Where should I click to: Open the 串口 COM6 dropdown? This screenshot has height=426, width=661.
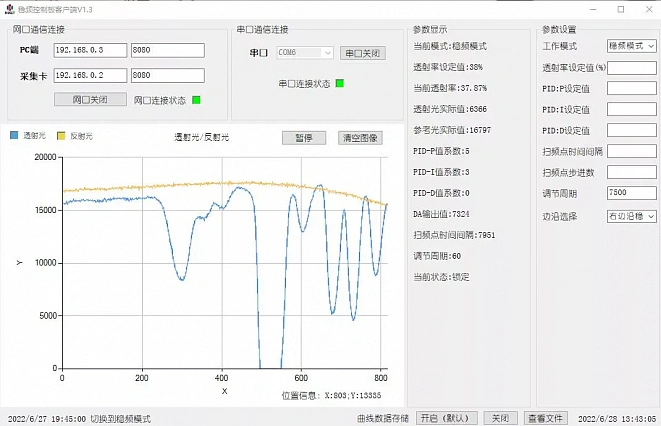pyautogui.click(x=305, y=53)
